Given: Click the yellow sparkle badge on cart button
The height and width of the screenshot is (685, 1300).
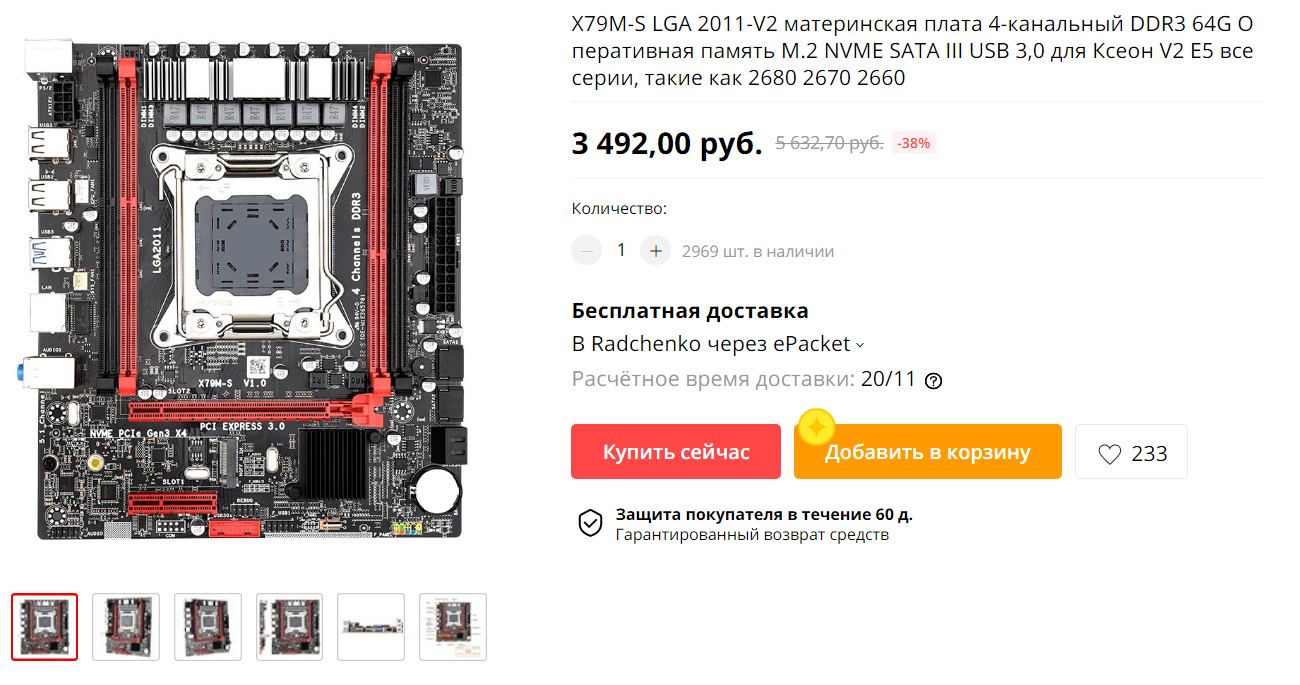Looking at the screenshot, I should (816, 427).
